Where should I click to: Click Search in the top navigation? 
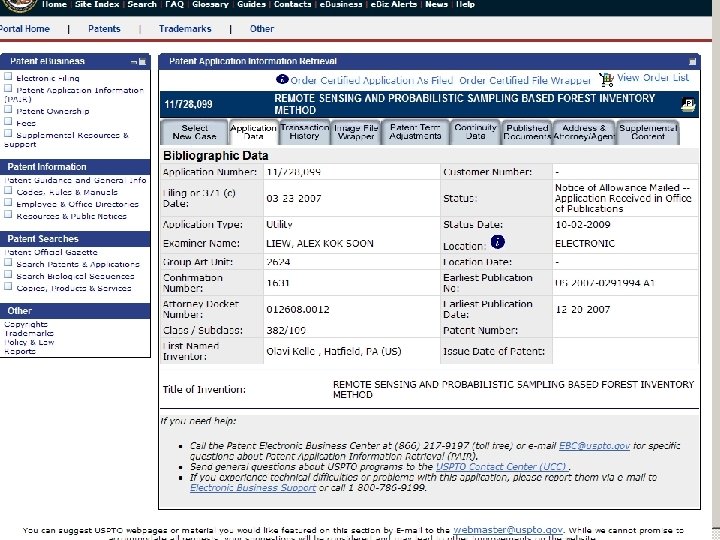(x=142, y=5)
